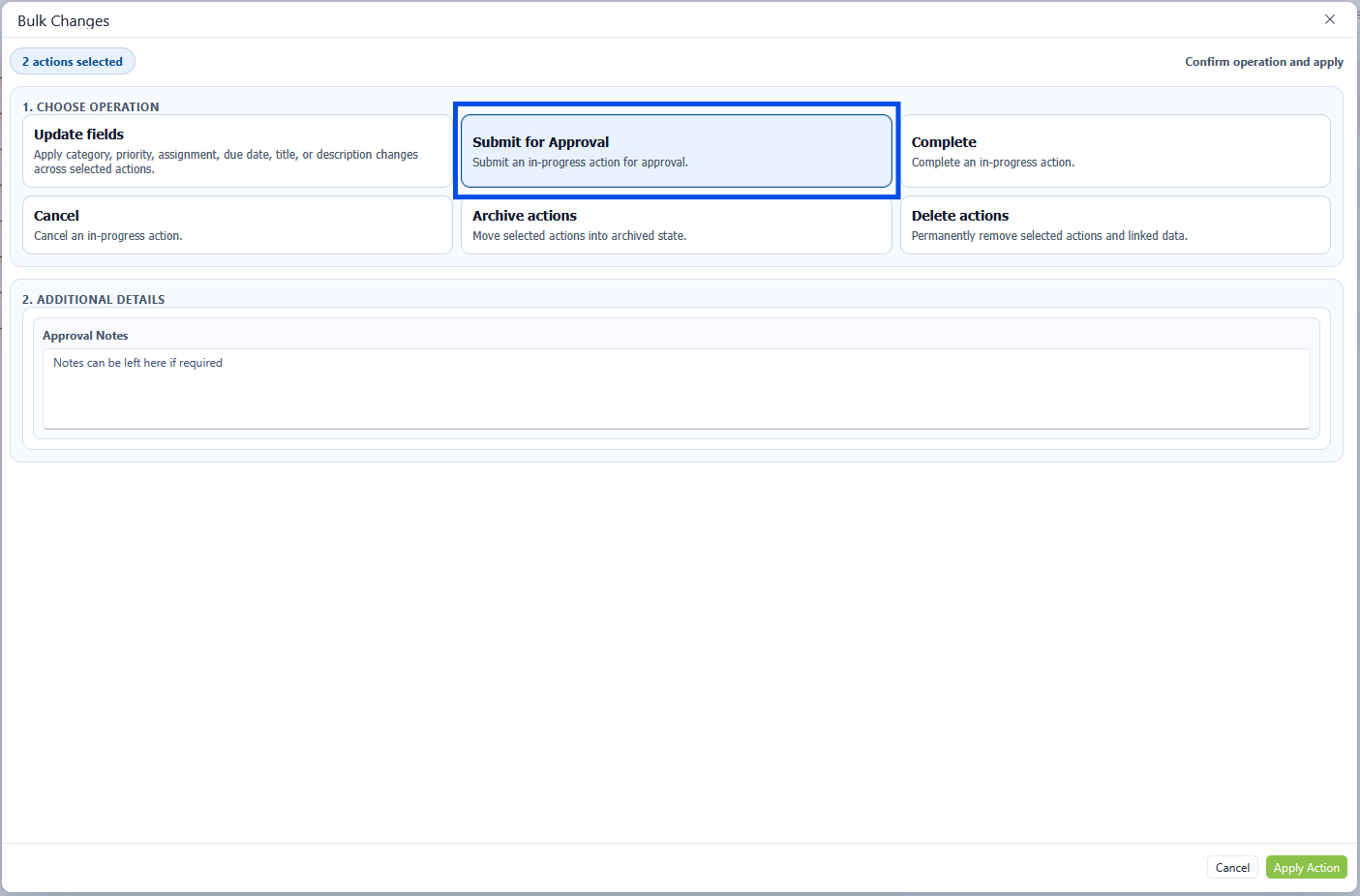Click the '2. ADDITIONAL DETAILS' section heading
The height and width of the screenshot is (896, 1360).
94,300
